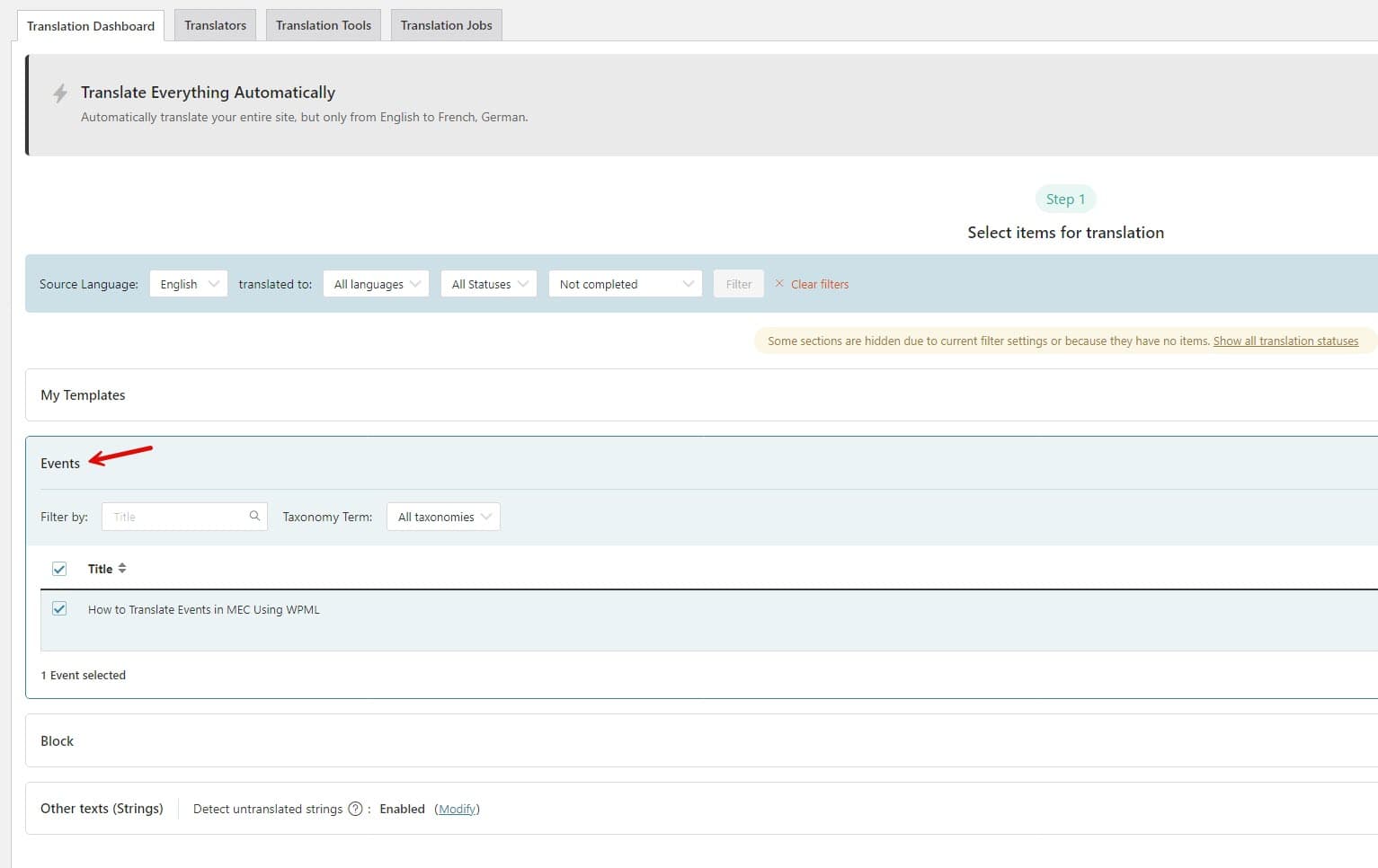
Task: Open the All languages dropdown
Action: (x=376, y=284)
